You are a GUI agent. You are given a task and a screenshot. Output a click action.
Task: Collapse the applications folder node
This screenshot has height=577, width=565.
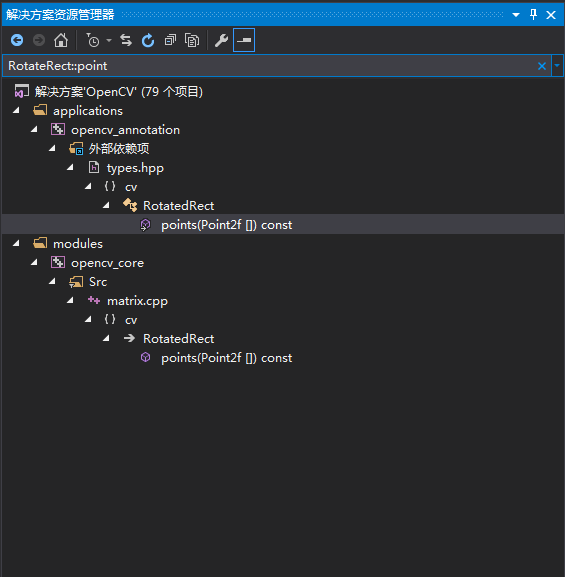coord(16,110)
